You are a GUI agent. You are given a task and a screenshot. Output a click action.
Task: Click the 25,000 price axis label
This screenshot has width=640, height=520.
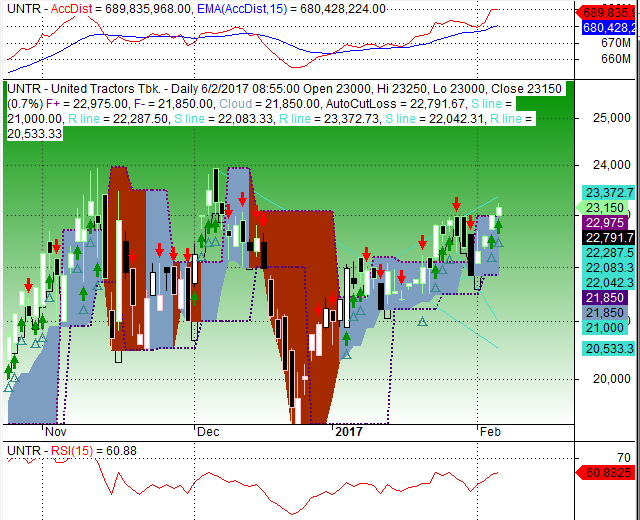611,118
